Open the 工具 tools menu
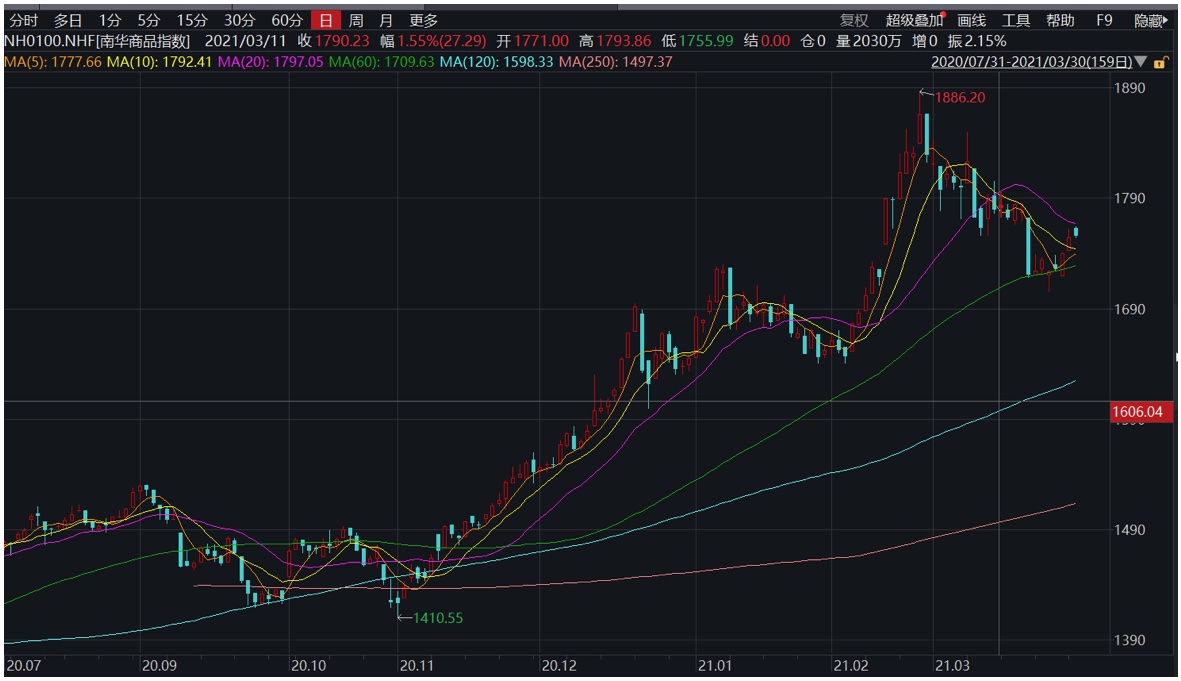Viewport: 1181px width, 681px height. [1016, 20]
